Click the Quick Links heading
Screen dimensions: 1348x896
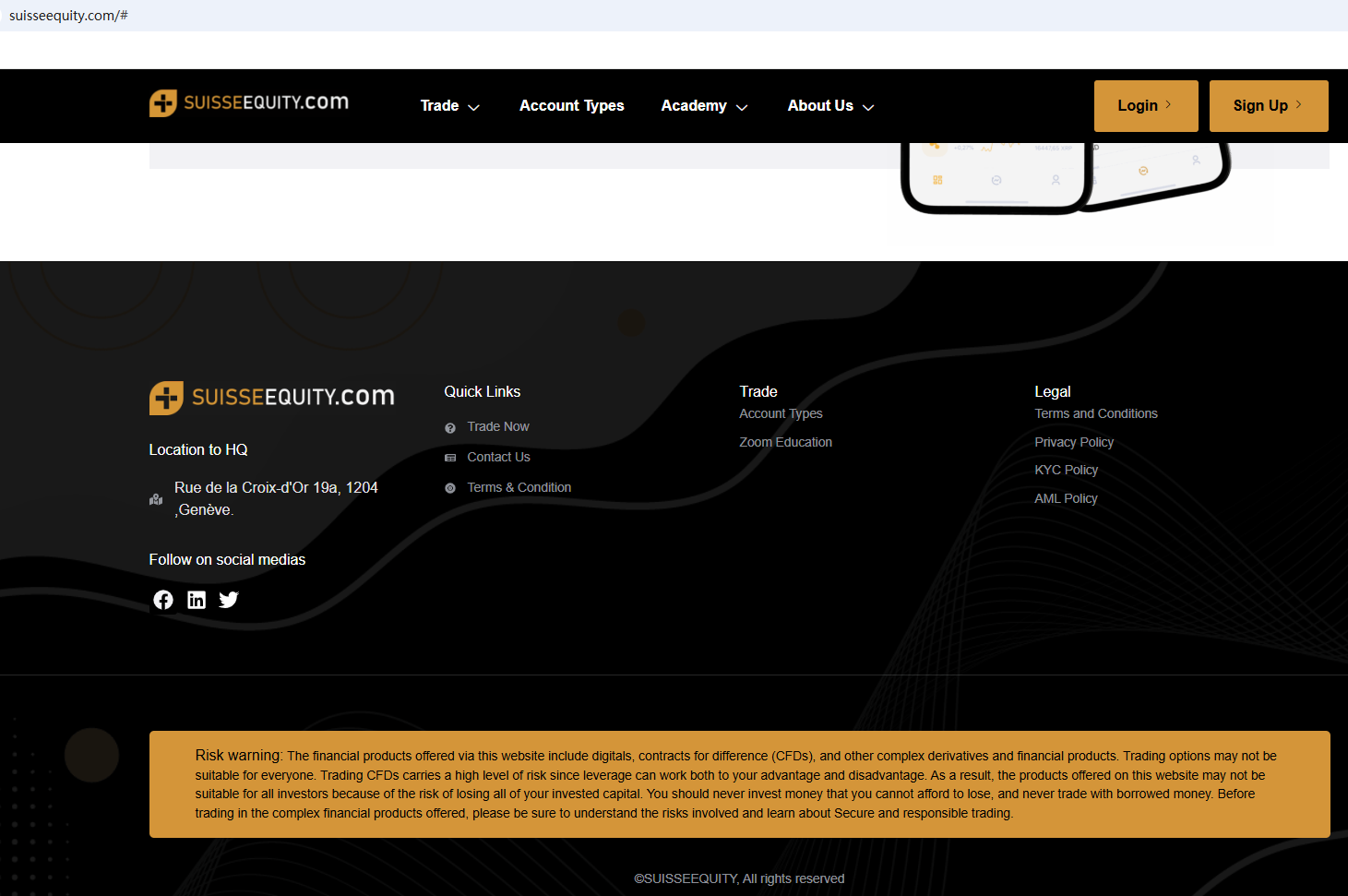click(483, 391)
